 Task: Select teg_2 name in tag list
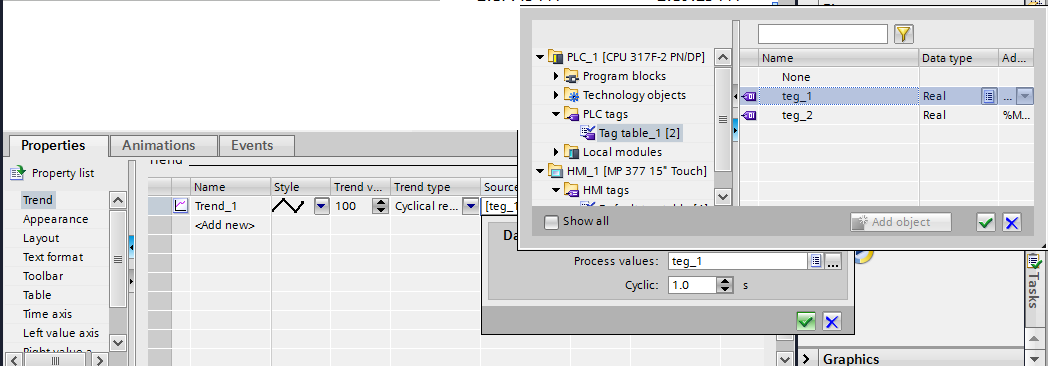[797, 116]
